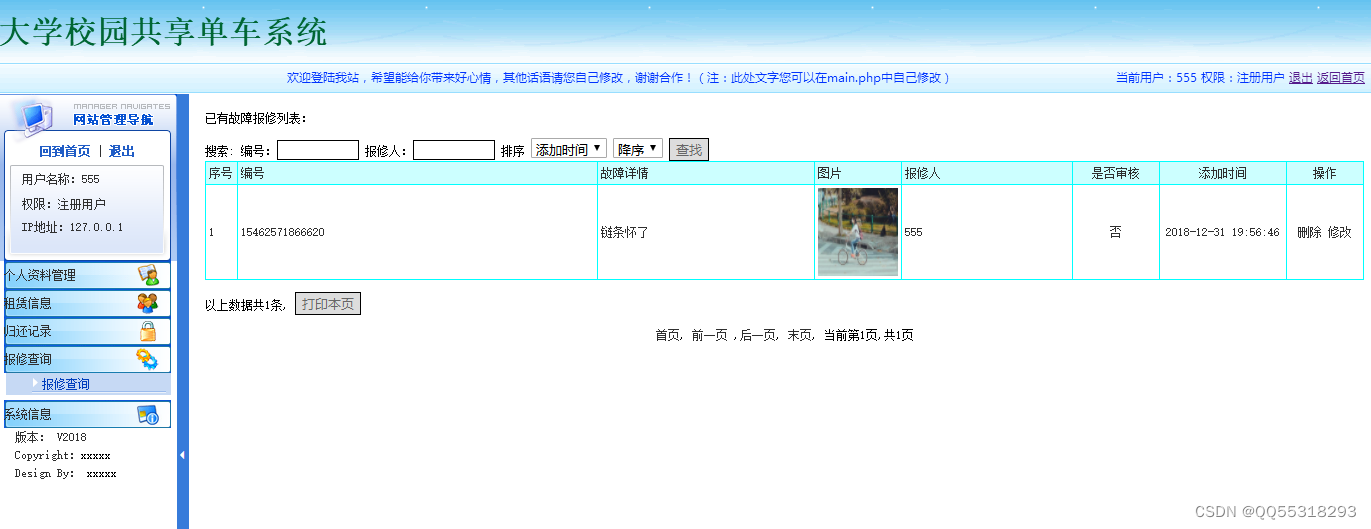
Task: Delete the repair record 15462571866620
Action: [x=1309, y=232]
